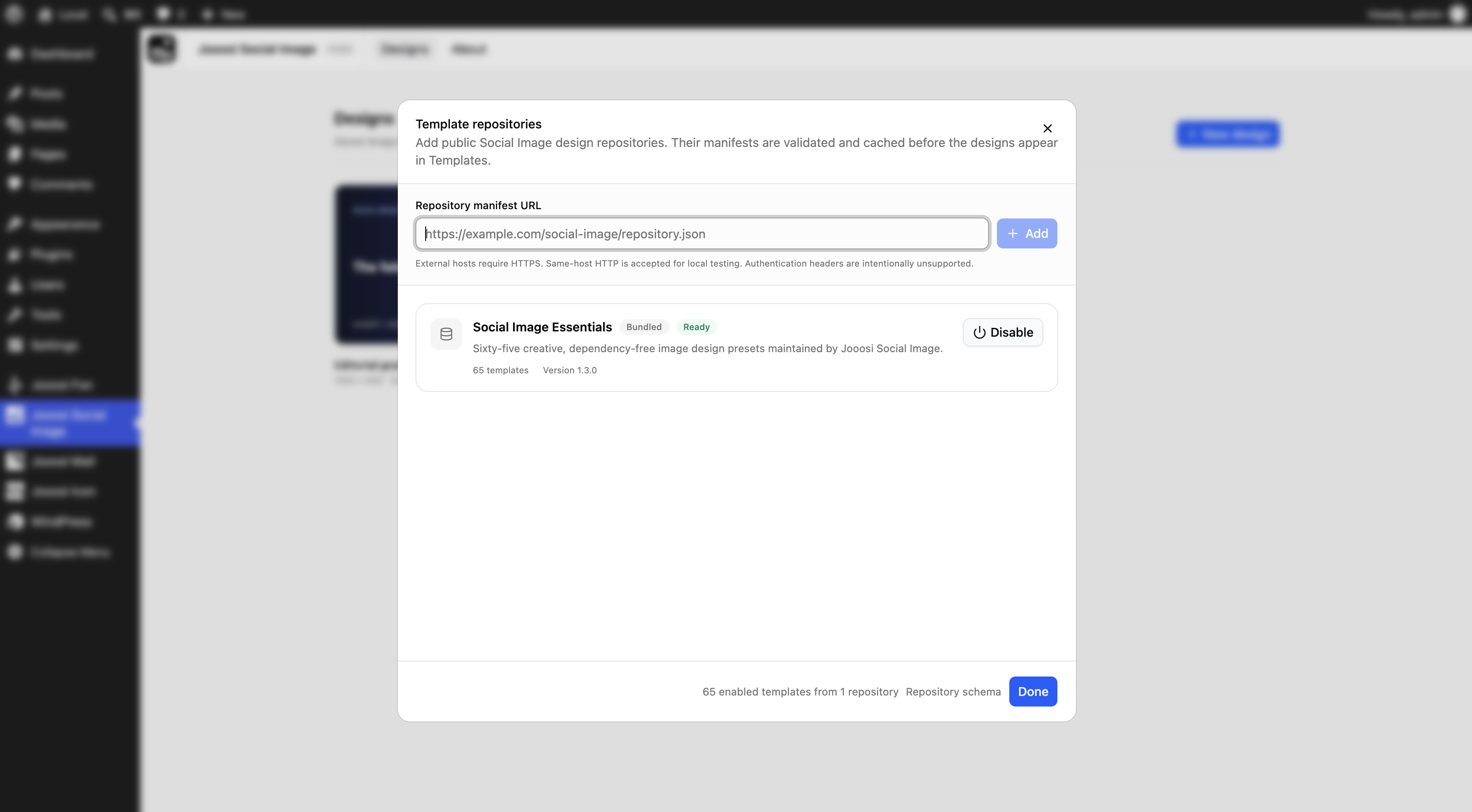Viewport: 1472px width, 812px height.
Task: Click the Ready status badge
Action: coord(697,327)
